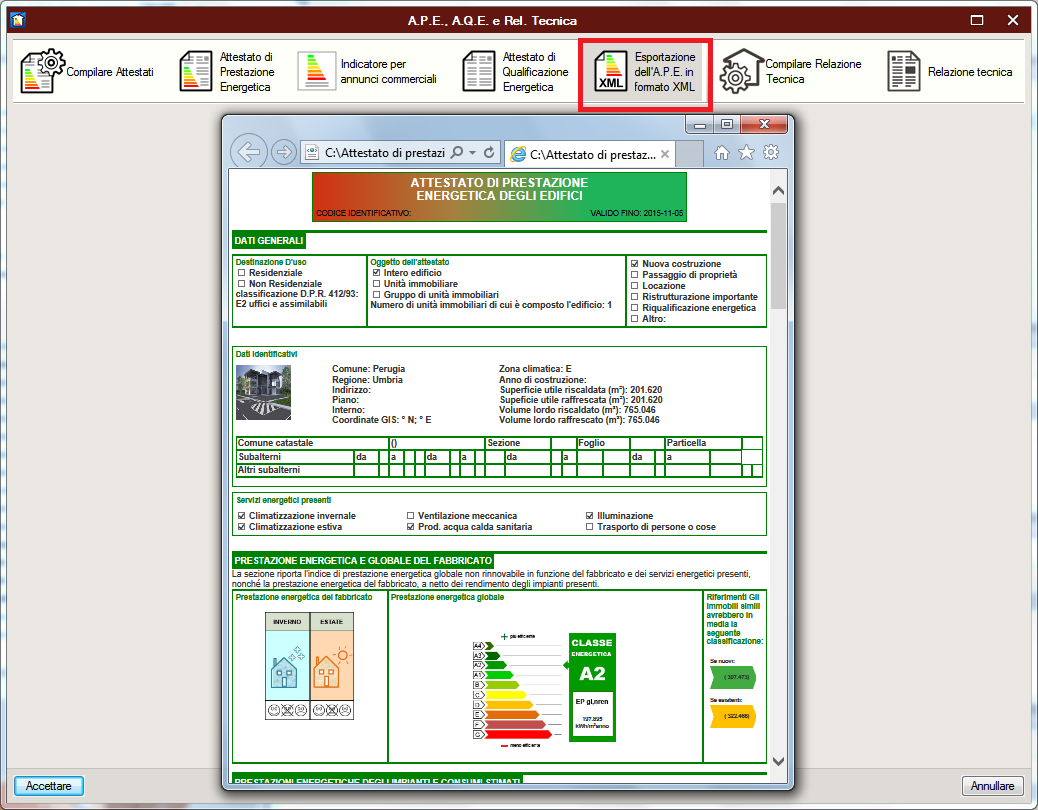The height and width of the screenshot is (810, 1038).
Task: Click the XML export icon
Action: [x=610, y=71]
